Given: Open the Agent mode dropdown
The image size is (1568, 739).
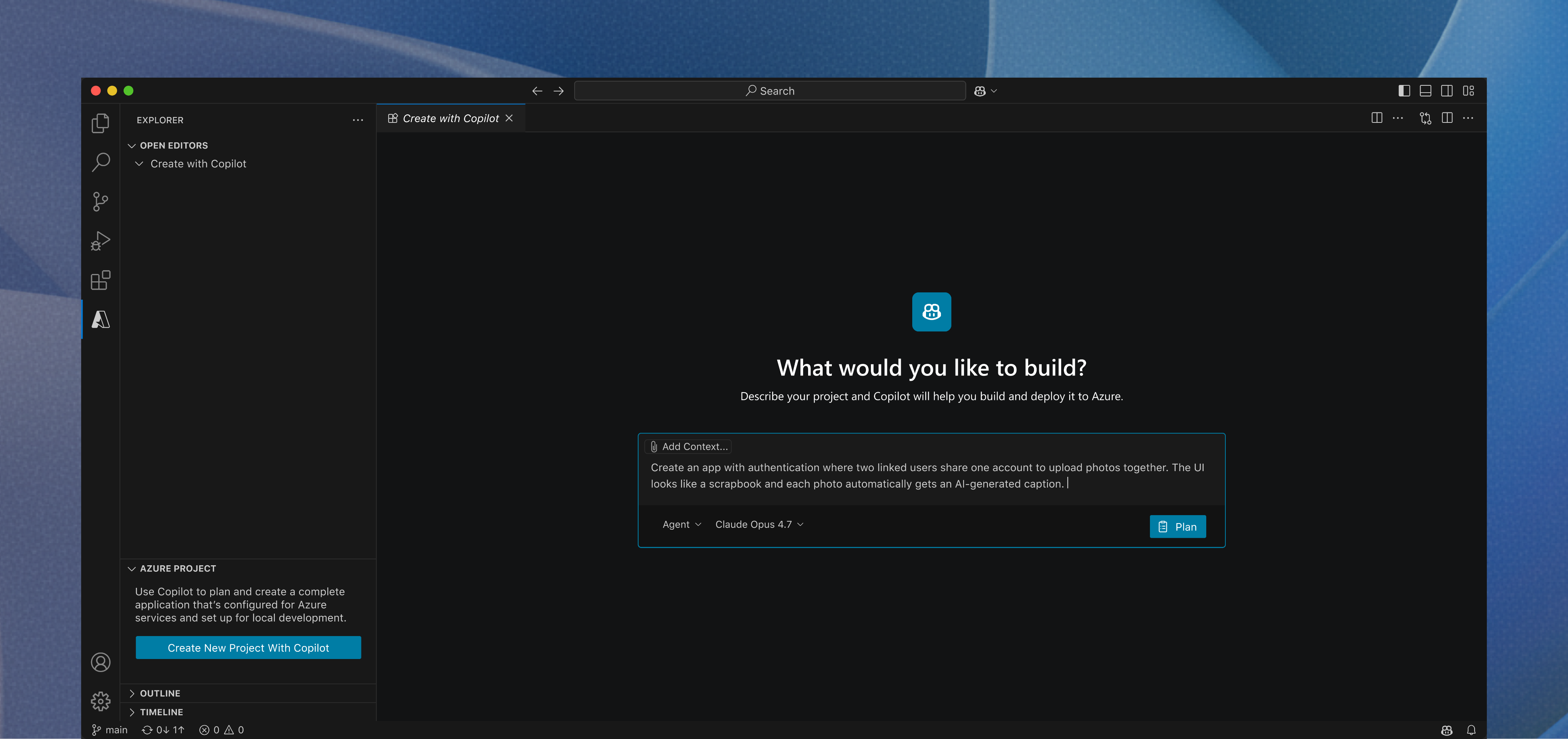Looking at the screenshot, I should click(682, 525).
